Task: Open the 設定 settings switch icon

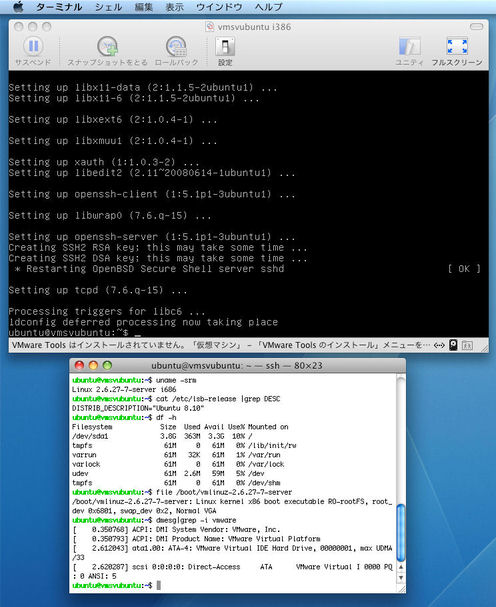Action: click(225, 46)
